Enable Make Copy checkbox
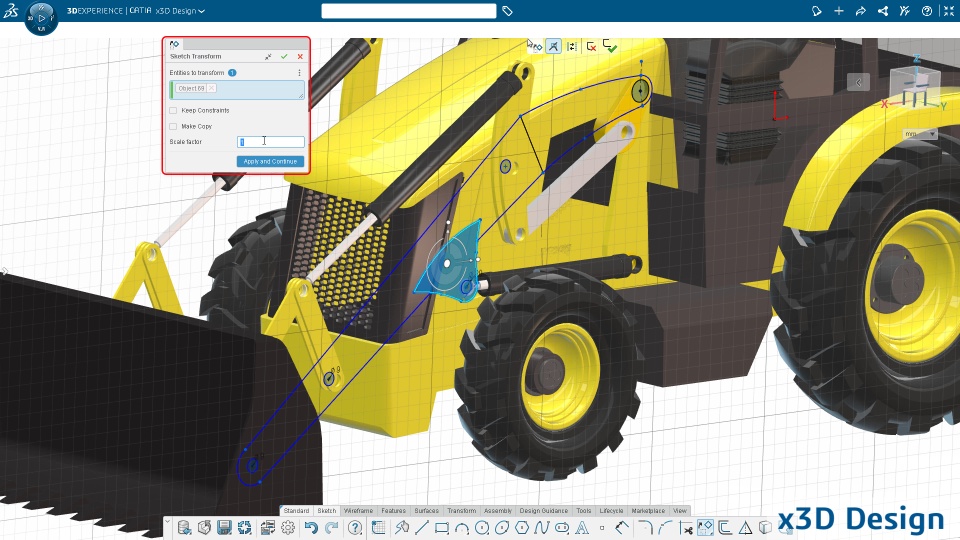Viewport: 960px width, 540px height. click(x=173, y=127)
